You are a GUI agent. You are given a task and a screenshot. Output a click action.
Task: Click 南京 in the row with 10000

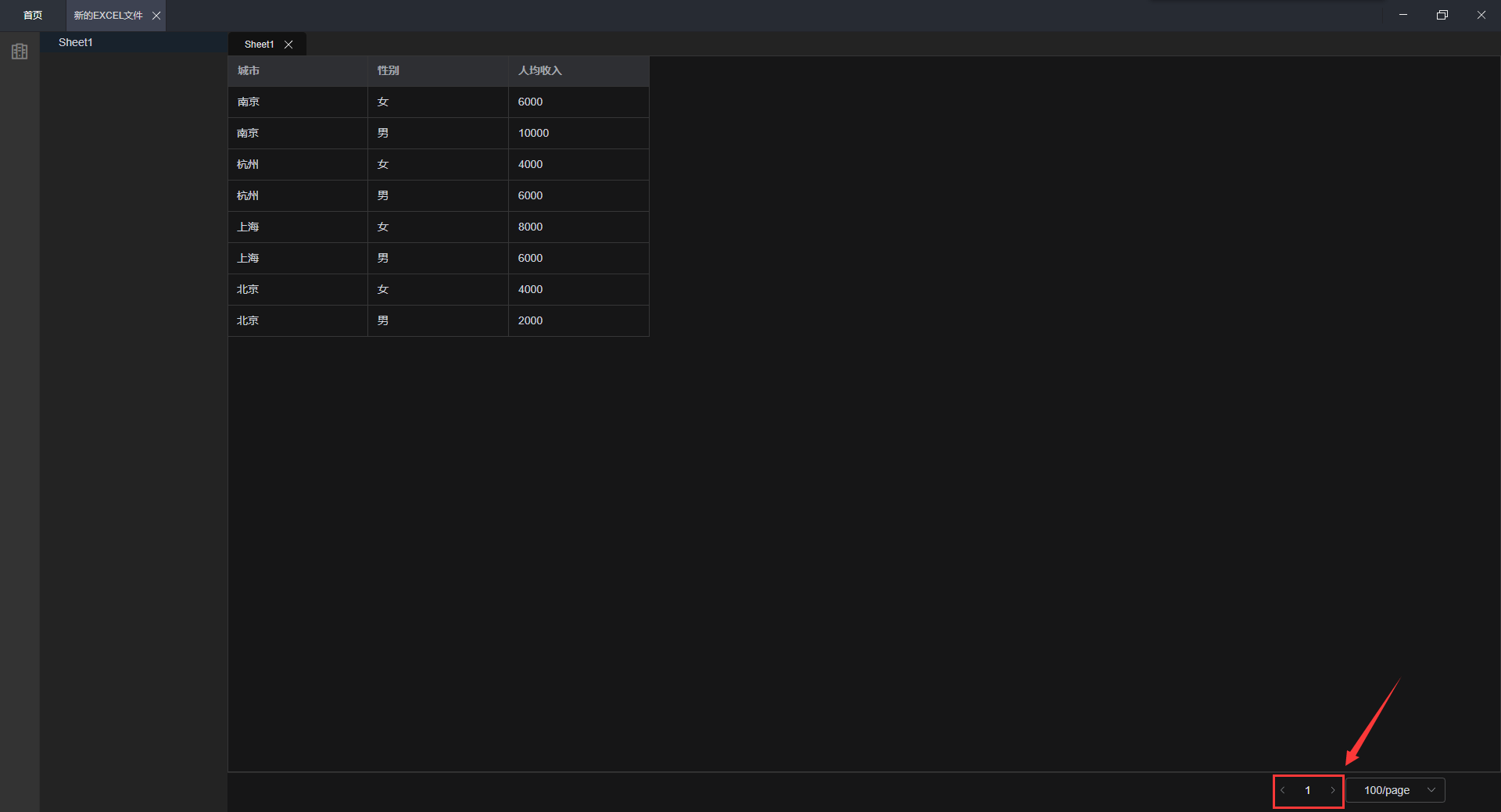pyautogui.click(x=248, y=133)
